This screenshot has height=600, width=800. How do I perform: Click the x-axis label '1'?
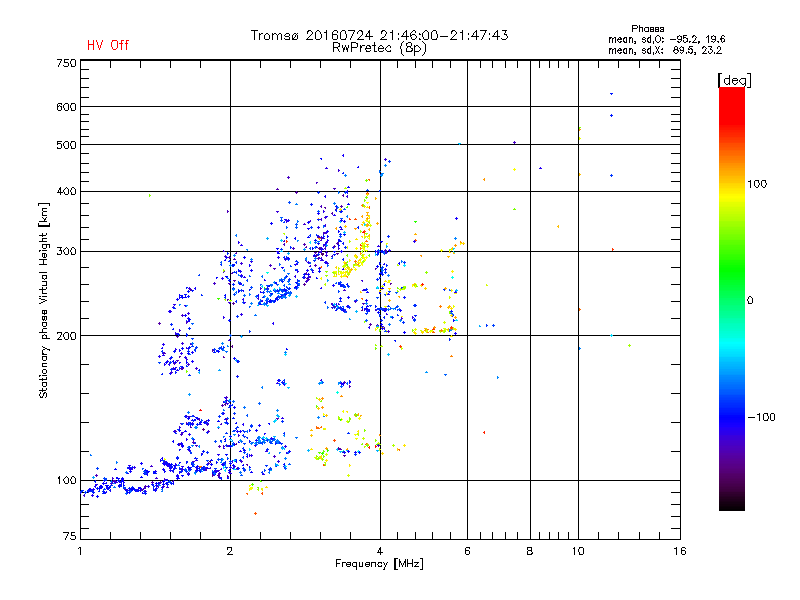(80, 551)
